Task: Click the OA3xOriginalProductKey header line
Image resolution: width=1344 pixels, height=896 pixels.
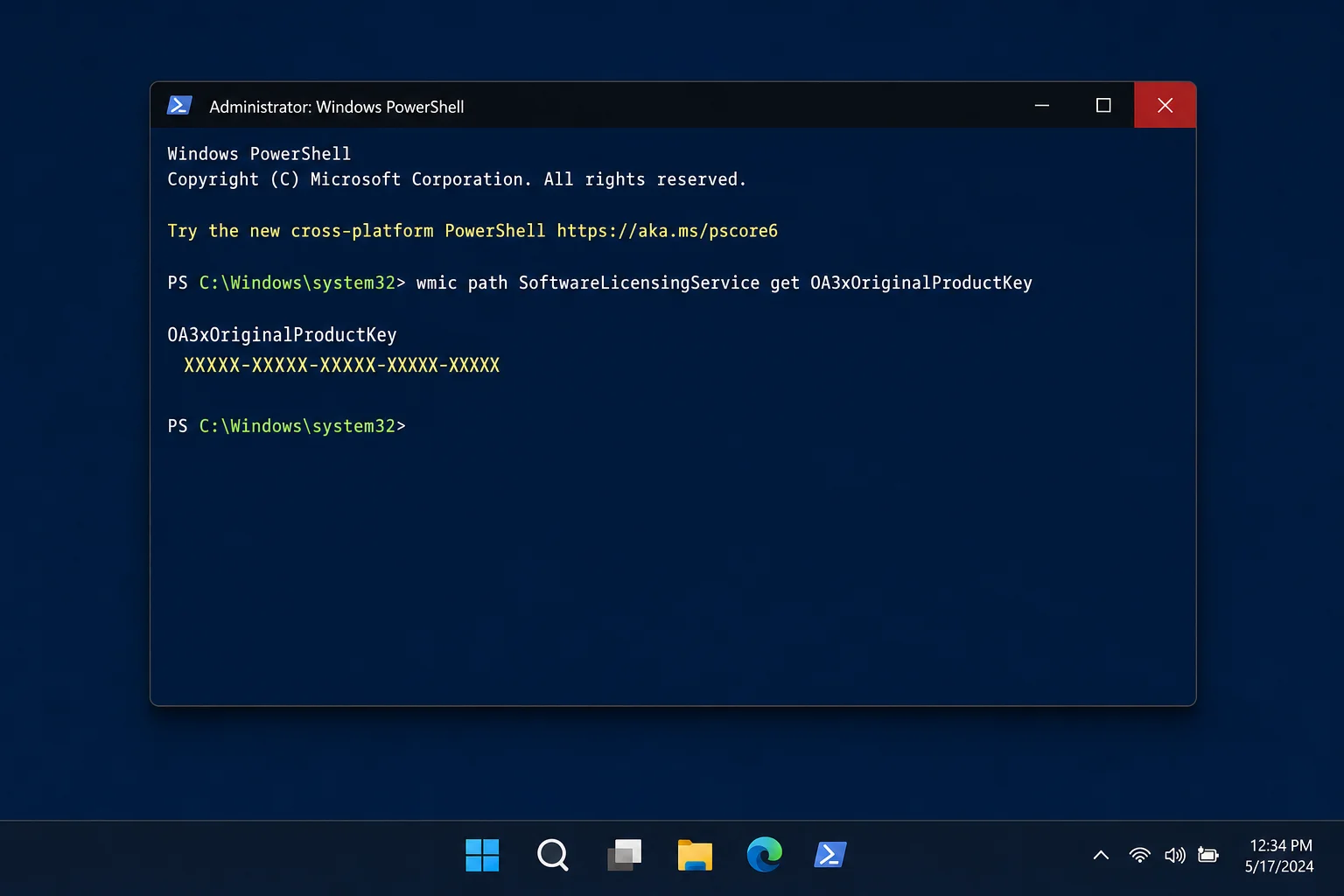Action: [282, 335]
